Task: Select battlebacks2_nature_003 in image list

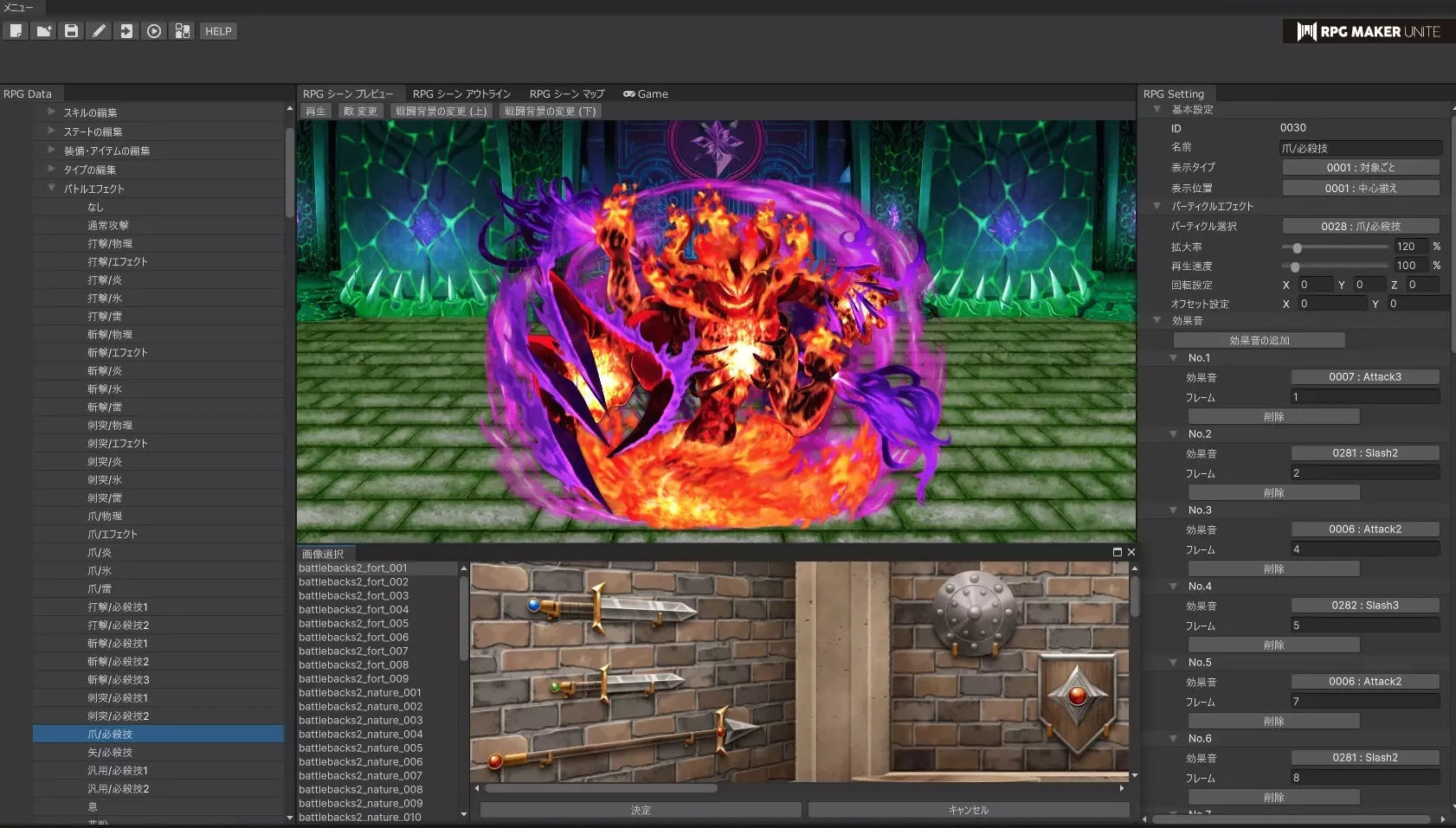Action: coord(361,720)
